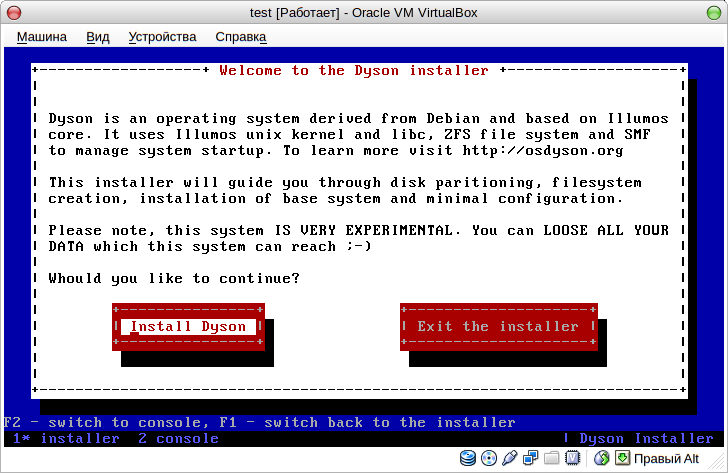Click the USB devices status icon
Image resolution: width=728 pixels, height=473 pixels.
tap(509, 458)
